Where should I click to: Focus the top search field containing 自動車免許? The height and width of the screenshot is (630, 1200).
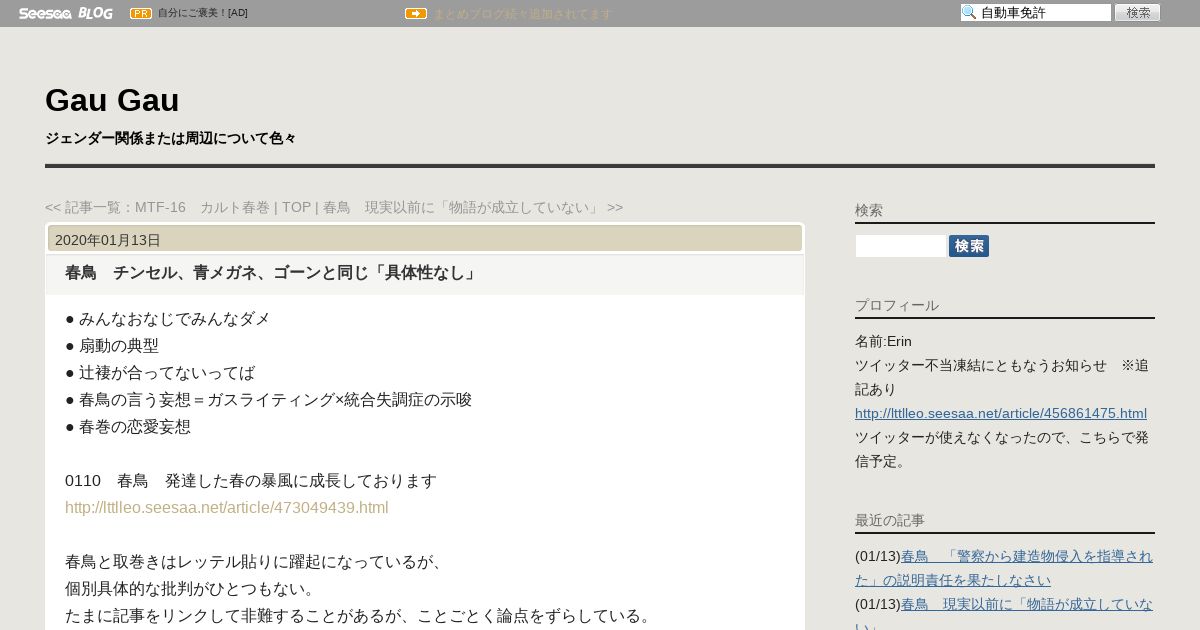(1036, 13)
